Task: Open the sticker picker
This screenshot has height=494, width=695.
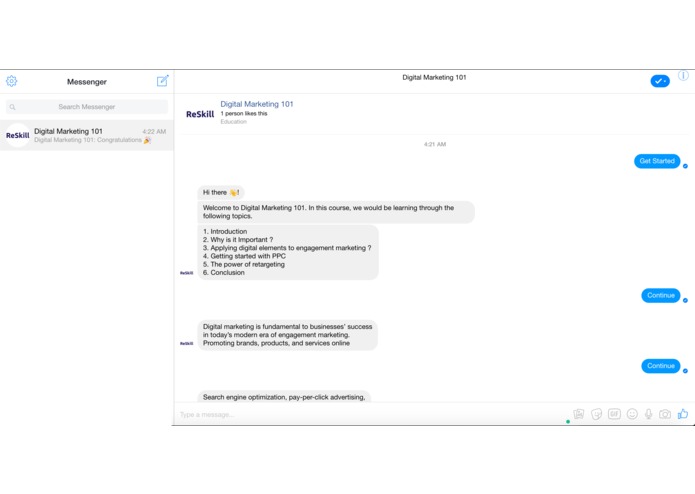Action: coord(597,414)
